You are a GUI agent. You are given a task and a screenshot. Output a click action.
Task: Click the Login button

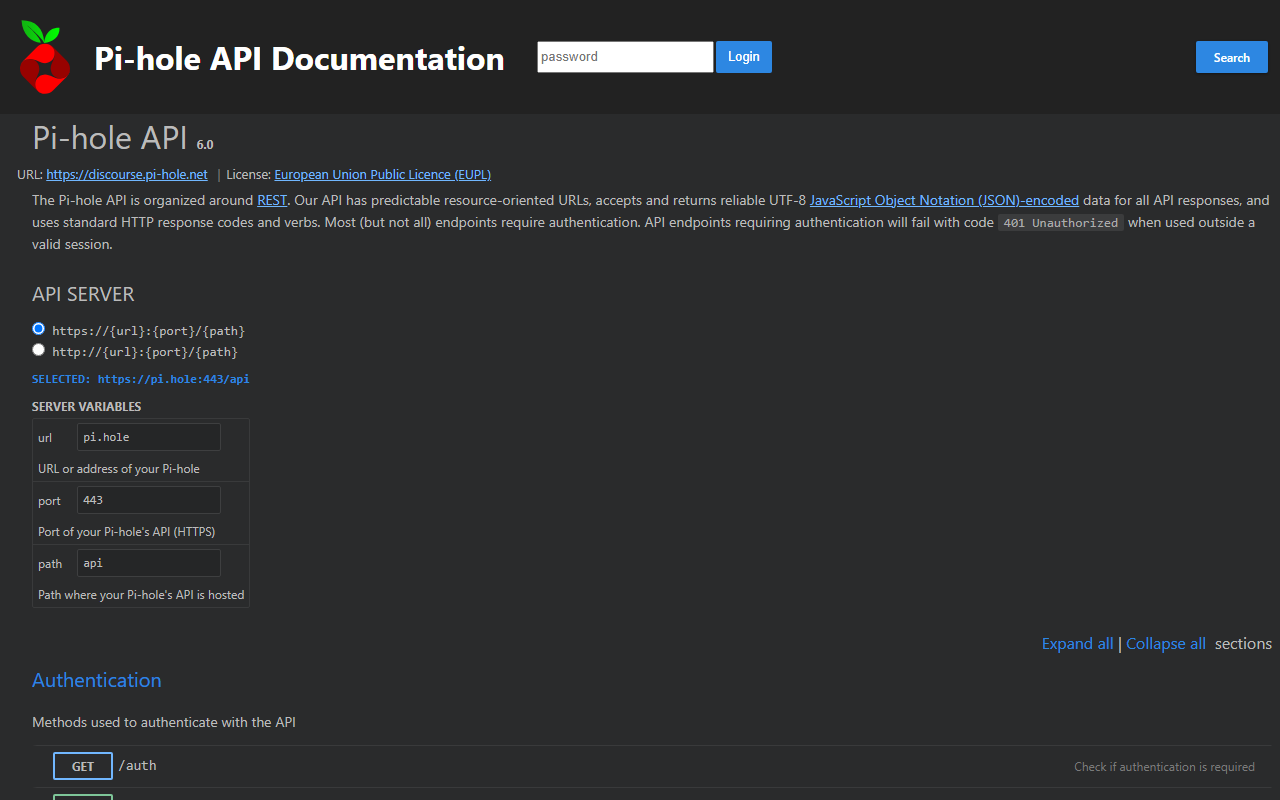[x=743, y=57]
